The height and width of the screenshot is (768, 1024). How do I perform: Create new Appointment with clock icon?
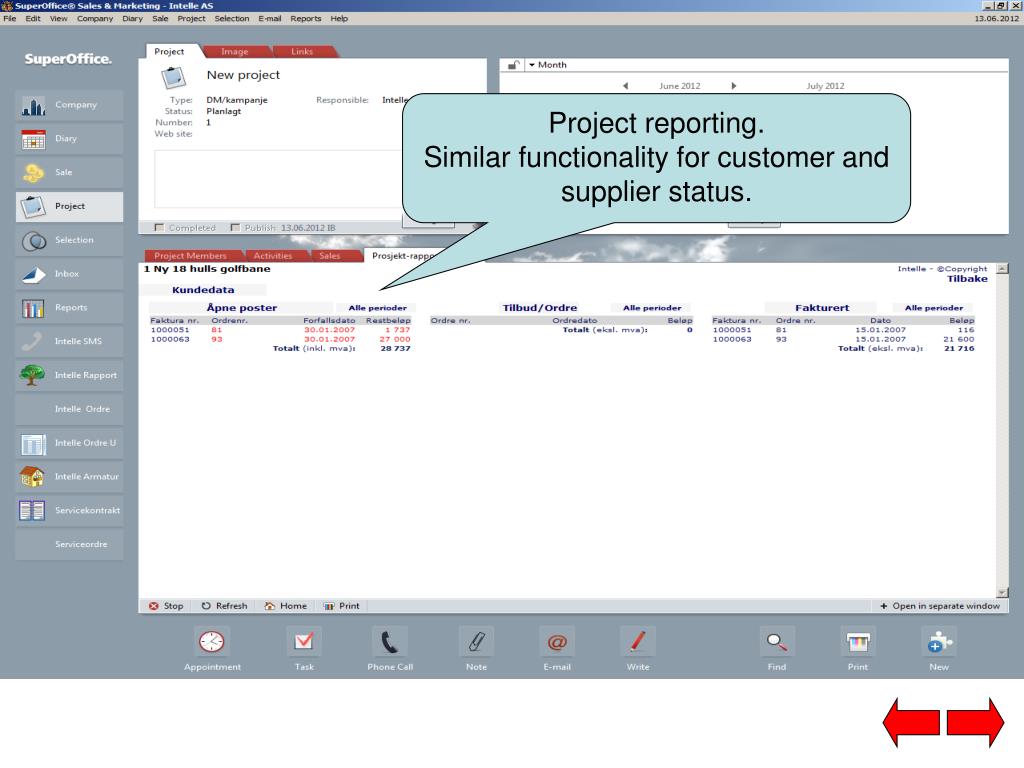point(212,643)
